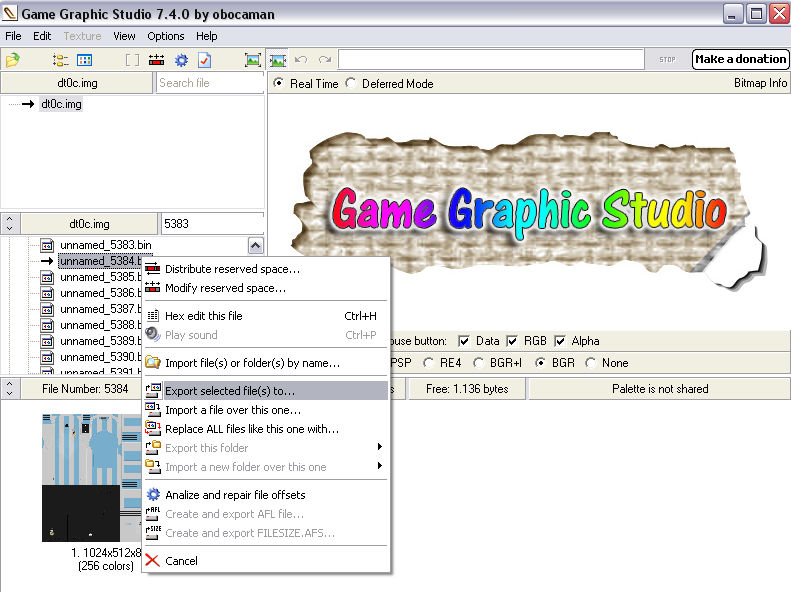Image resolution: width=791 pixels, height=593 pixels.
Task: Select unnamed_5386 in the file list
Action: (x=100, y=293)
